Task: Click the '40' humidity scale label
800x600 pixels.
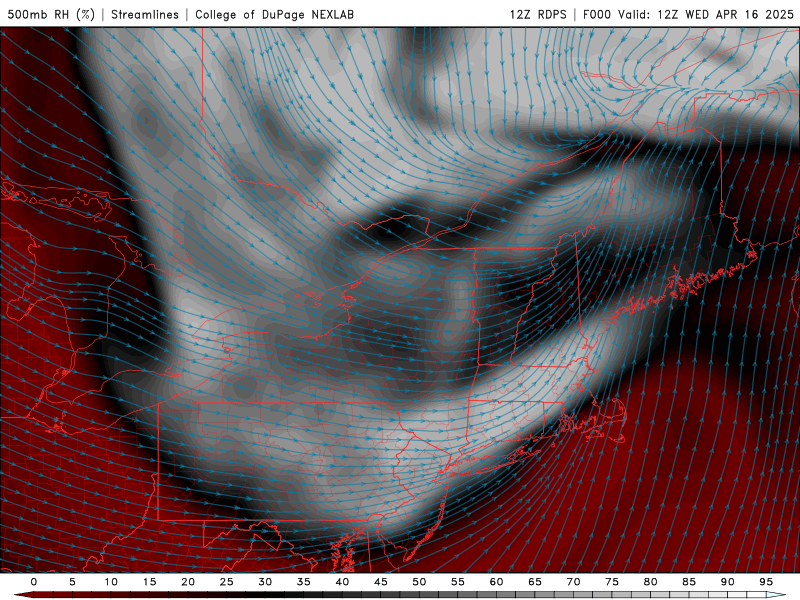Action: point(342,582)
